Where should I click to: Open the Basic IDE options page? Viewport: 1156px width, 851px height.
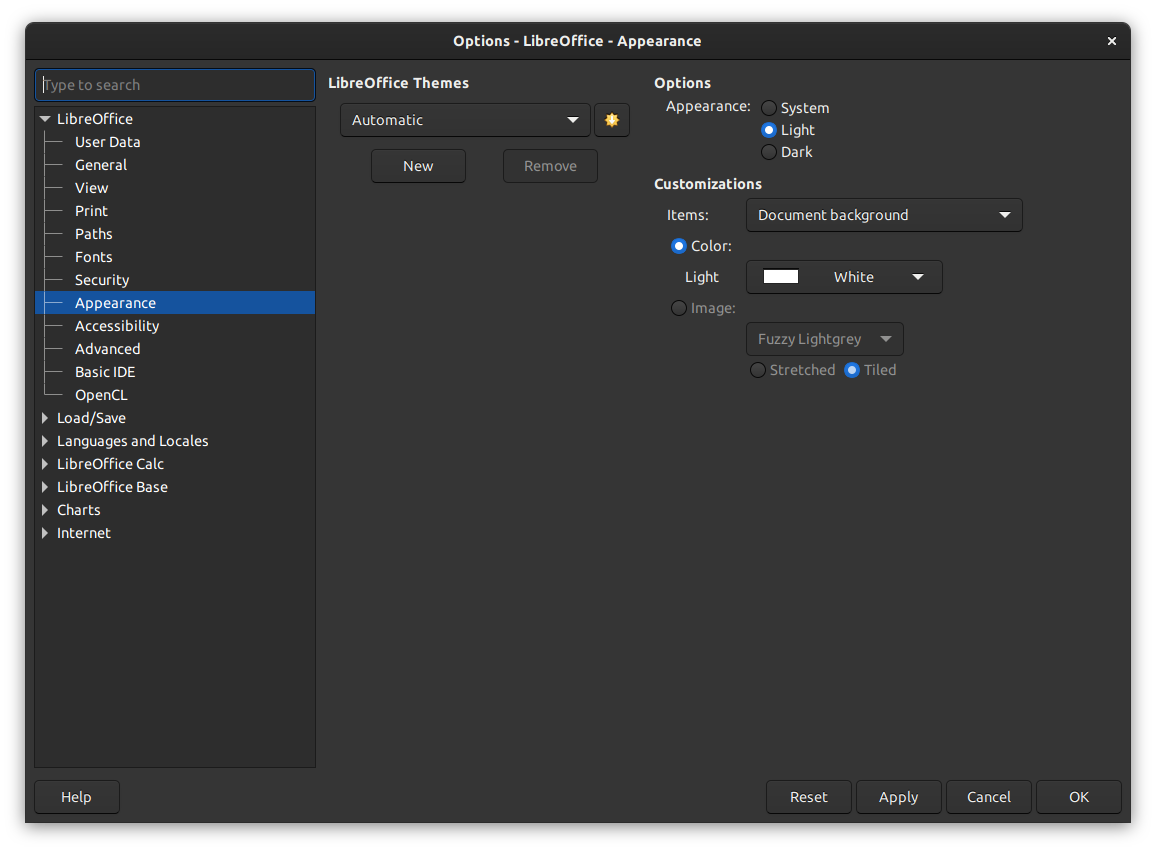(105, 372)
